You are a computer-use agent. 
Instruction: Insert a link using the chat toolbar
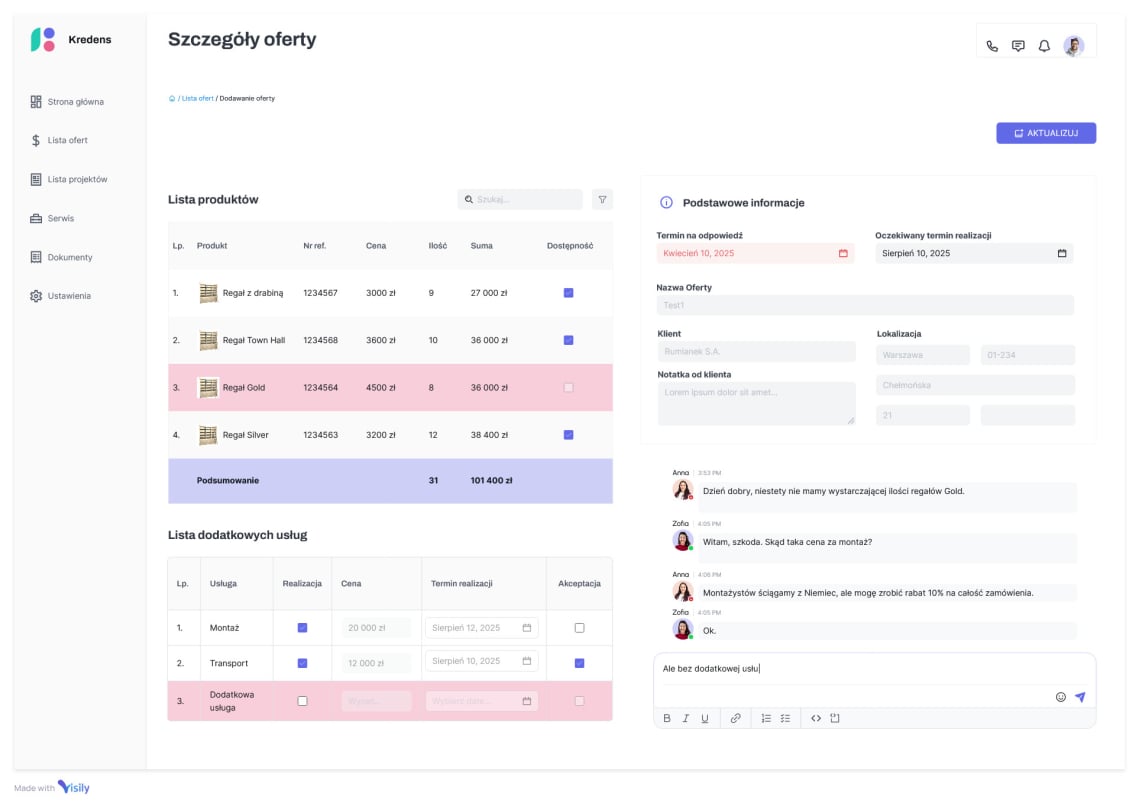point(735,718)
